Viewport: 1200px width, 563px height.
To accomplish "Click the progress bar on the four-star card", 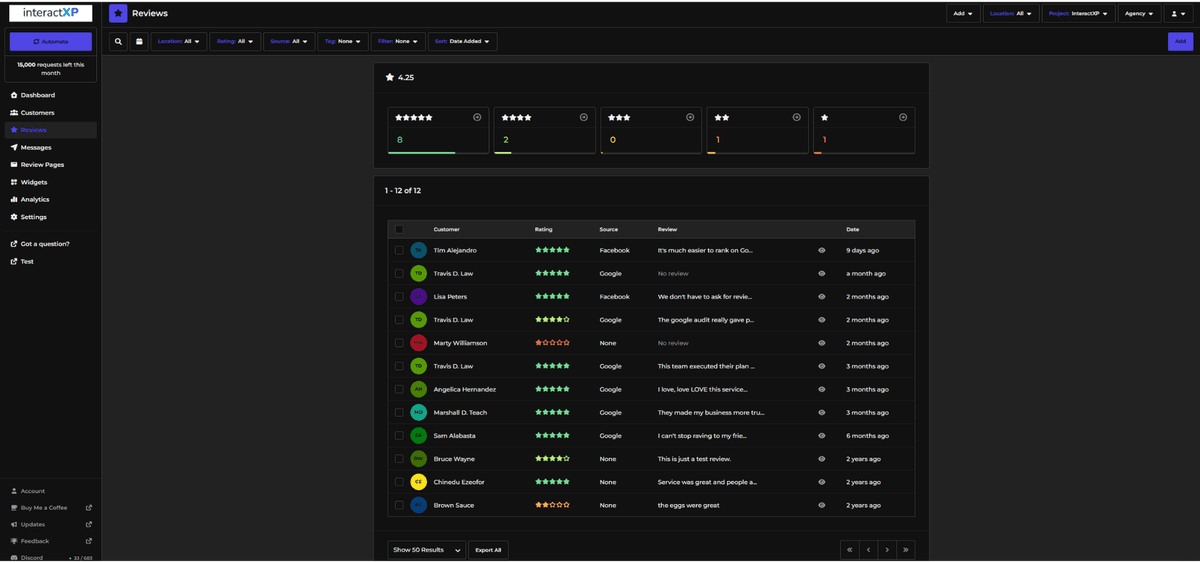I will [x=503, y=153].
